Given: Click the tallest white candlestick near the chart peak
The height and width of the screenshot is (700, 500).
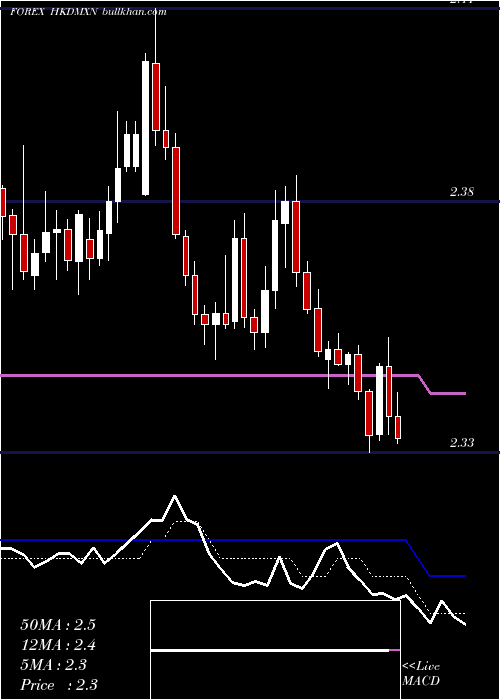Looking at the screenshot, I should click(146, 128).
